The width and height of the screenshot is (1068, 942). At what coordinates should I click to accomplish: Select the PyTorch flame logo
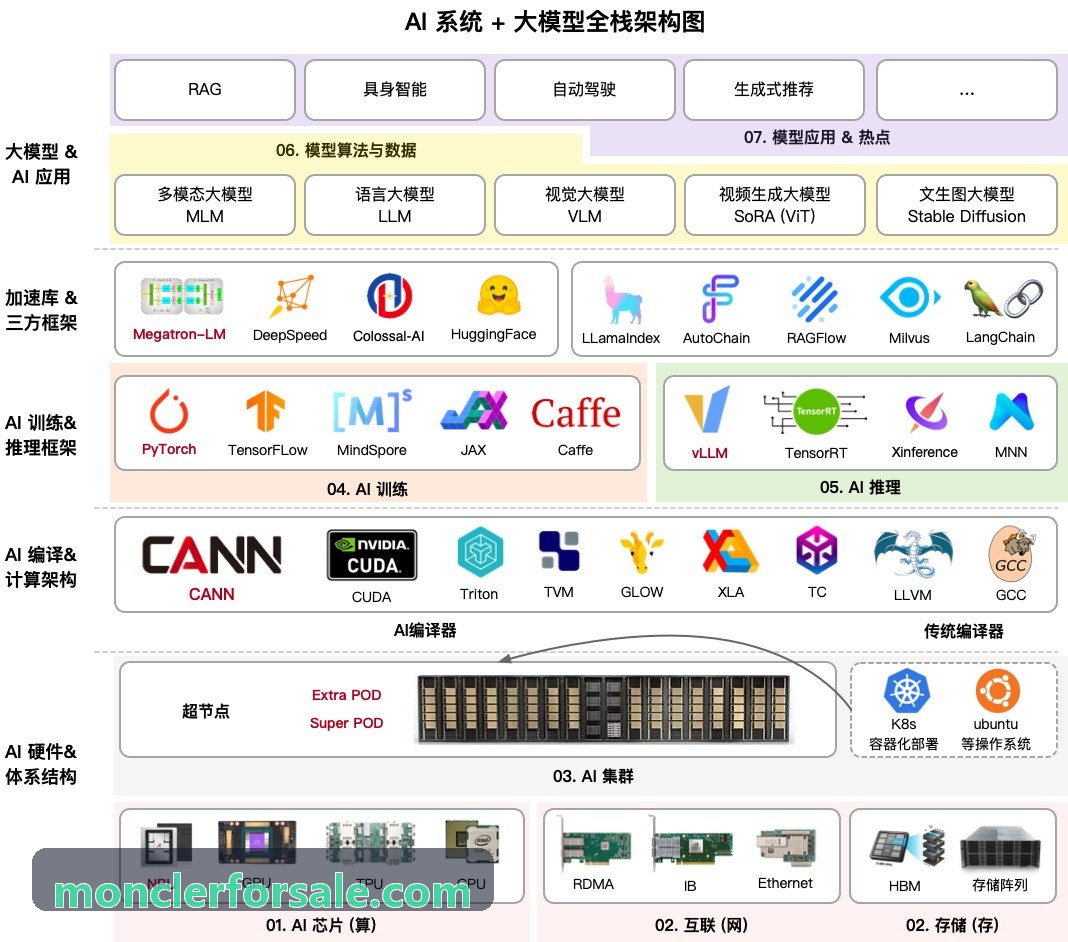point(169,411)
